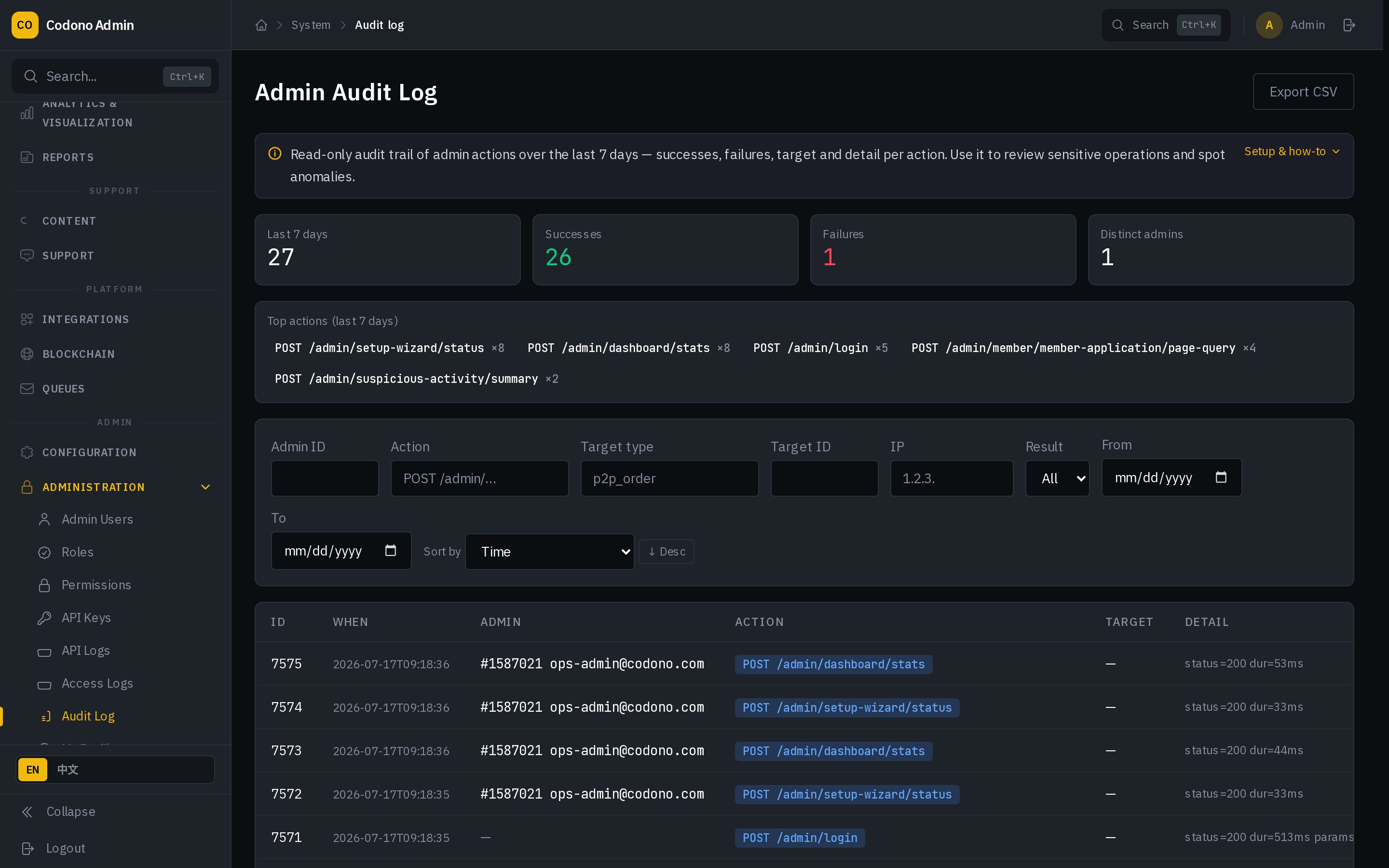
Task: Open the From date calendar picker icon
Action: point(1221,477)
